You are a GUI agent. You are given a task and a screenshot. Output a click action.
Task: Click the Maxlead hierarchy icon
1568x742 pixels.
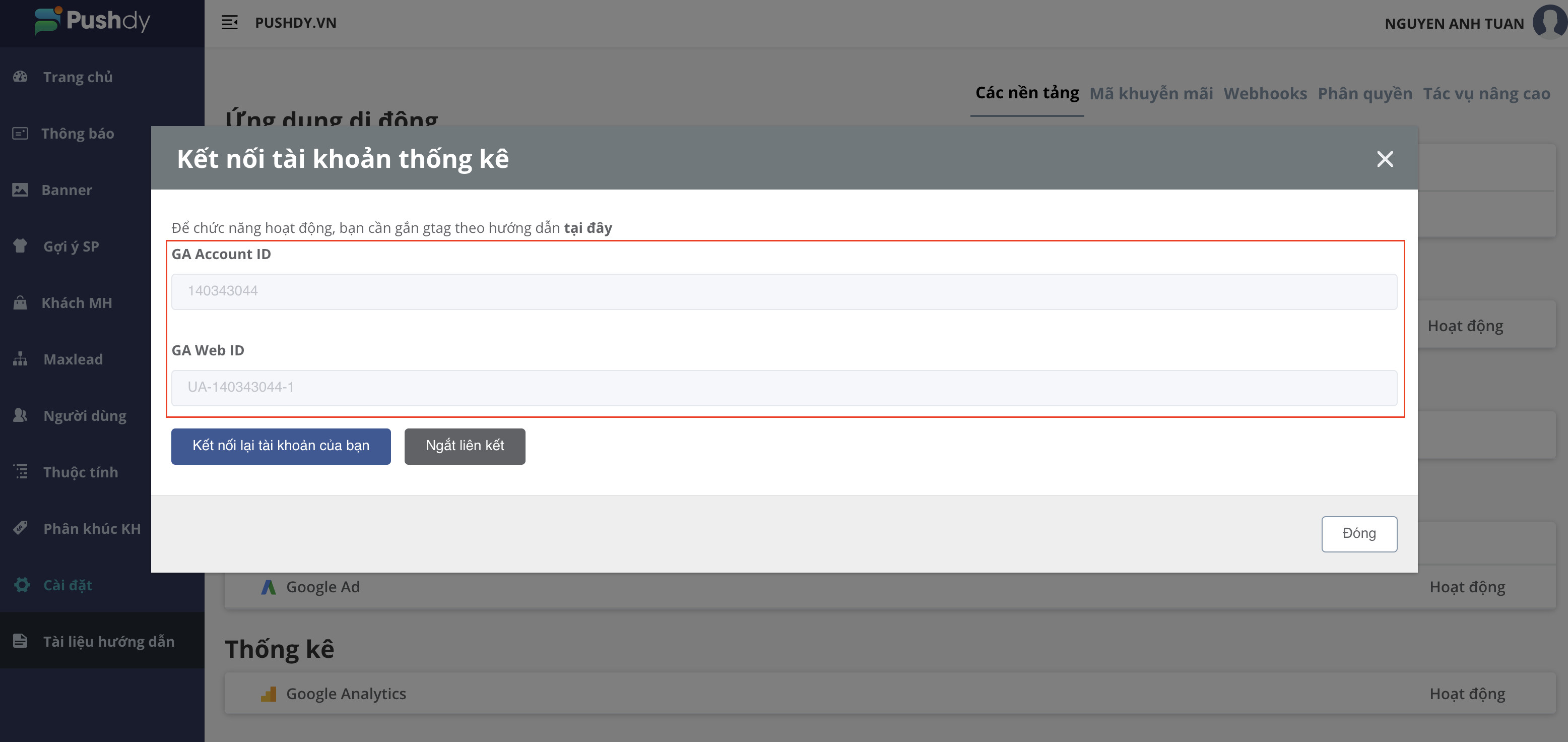[20, 359]
